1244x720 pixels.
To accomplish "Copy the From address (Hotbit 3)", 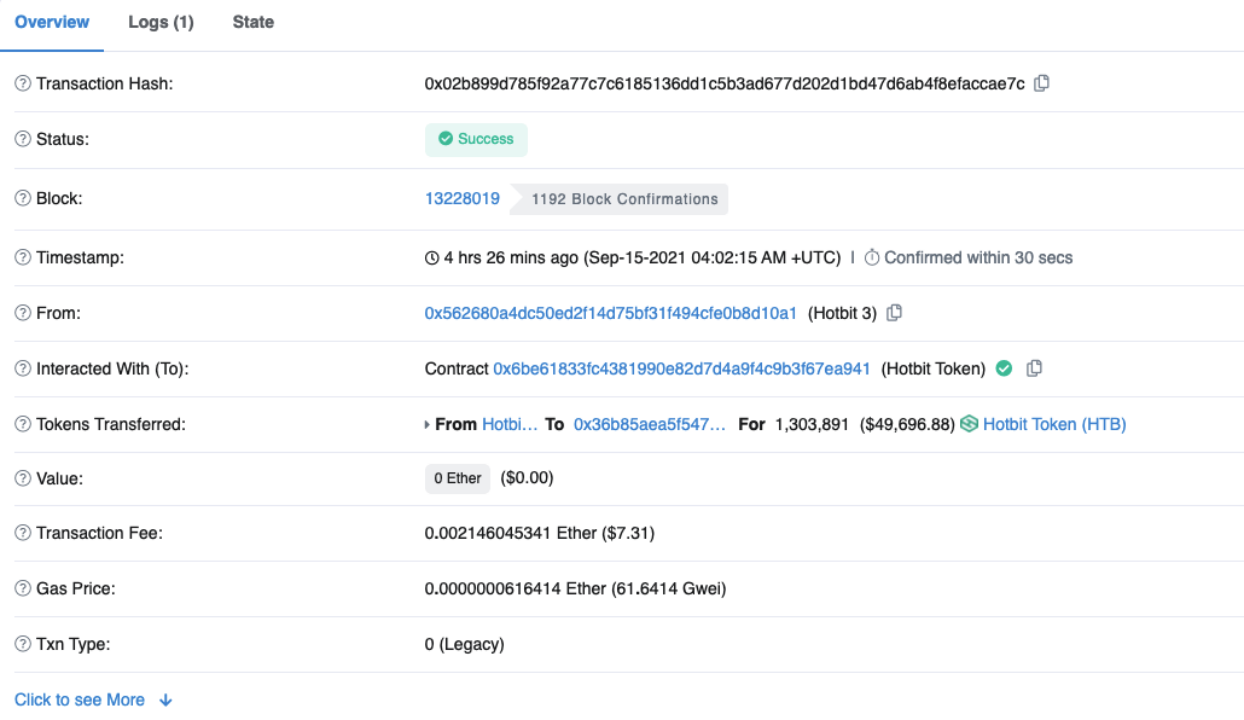I will [894, 313].
